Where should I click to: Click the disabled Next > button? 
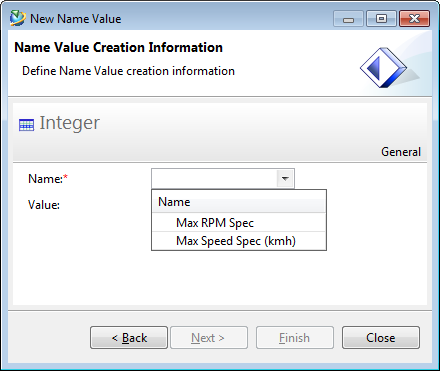click(x=209, y=338)
